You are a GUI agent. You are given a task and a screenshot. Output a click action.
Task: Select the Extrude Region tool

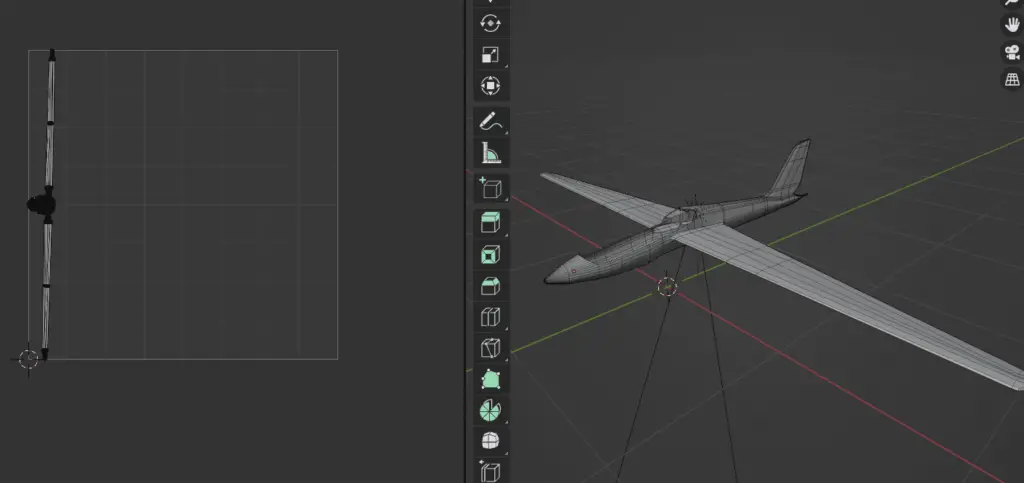click(x=490, y=223)
